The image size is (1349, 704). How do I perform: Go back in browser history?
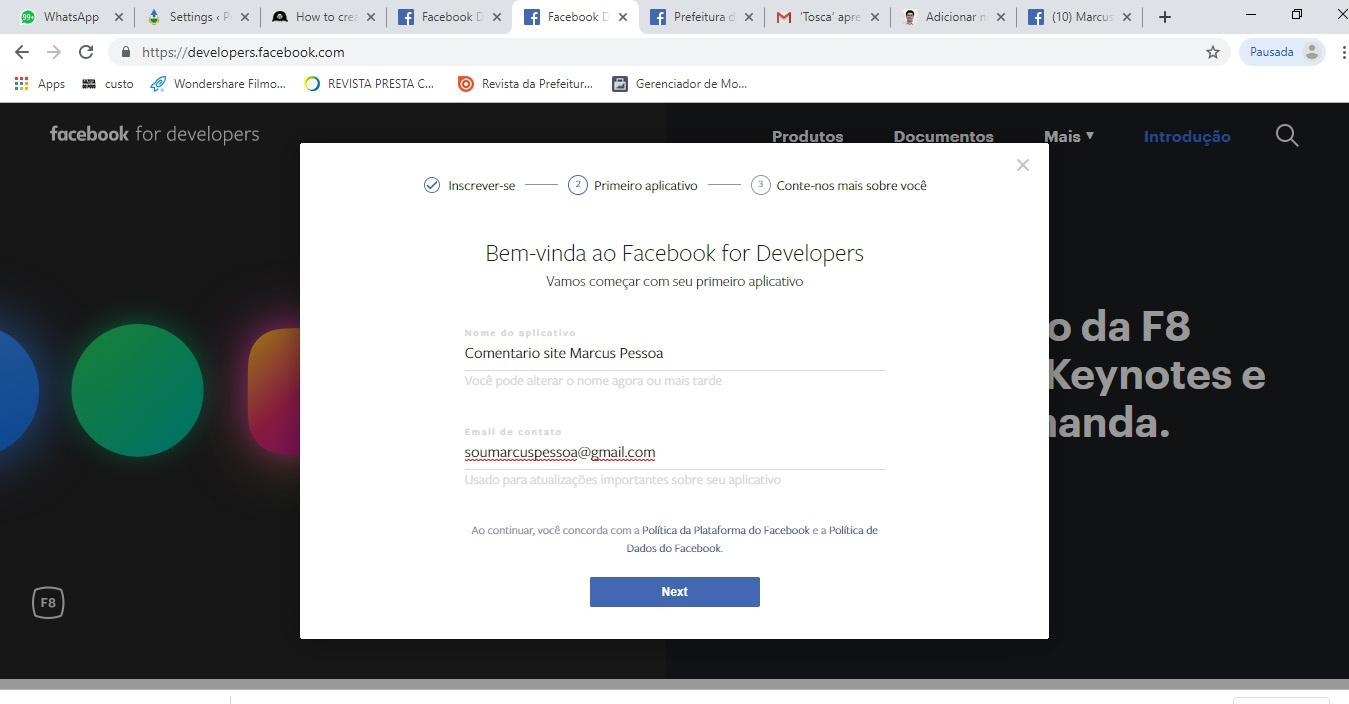pyautogui.click(x=22, y=52)
